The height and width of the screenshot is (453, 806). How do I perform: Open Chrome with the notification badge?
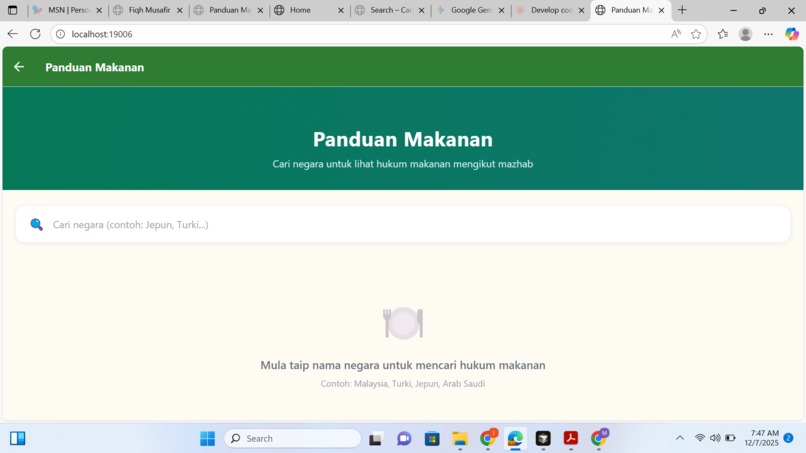tap(488, 438)
